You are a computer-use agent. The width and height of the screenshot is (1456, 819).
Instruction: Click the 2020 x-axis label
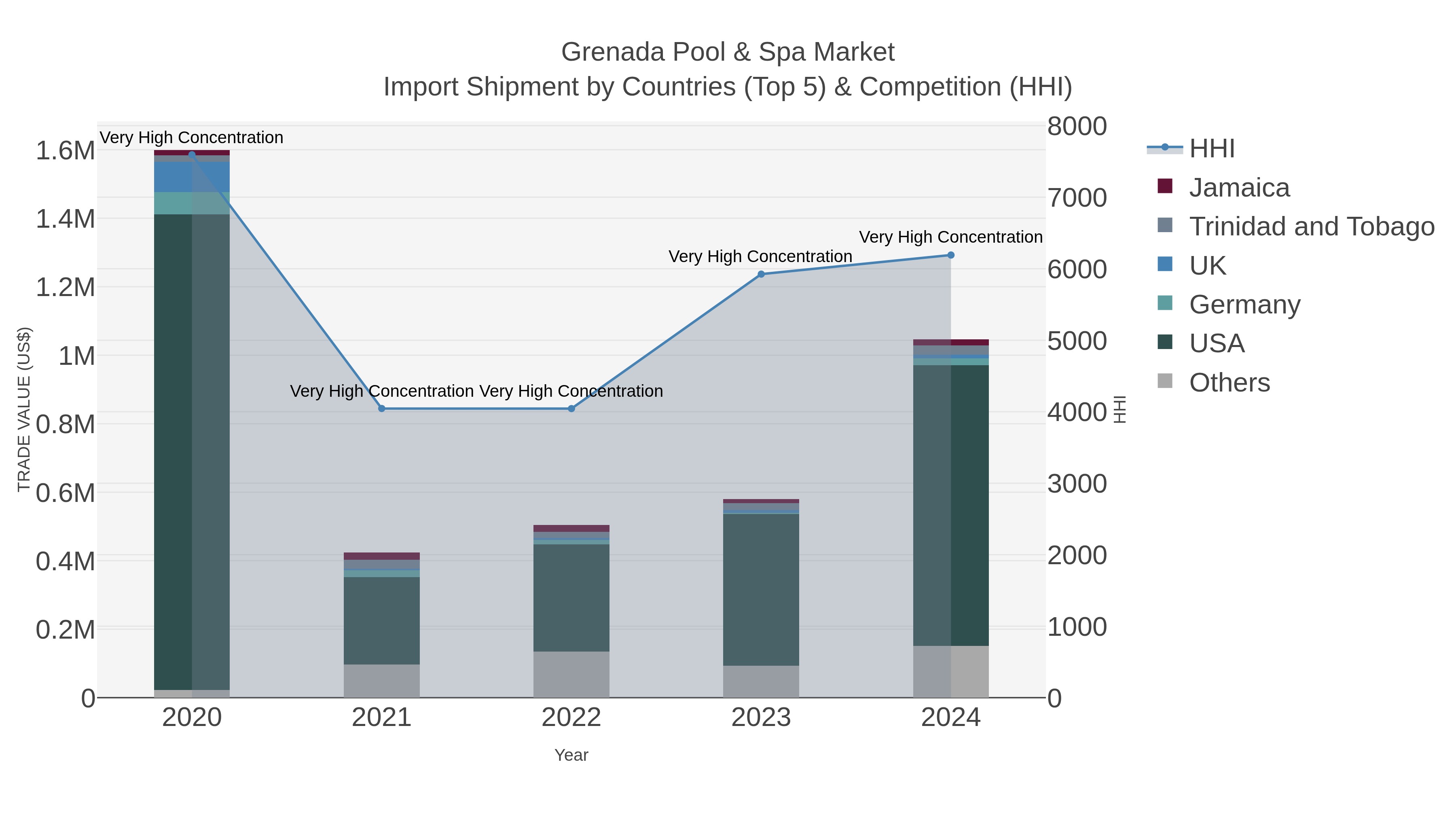192,718
